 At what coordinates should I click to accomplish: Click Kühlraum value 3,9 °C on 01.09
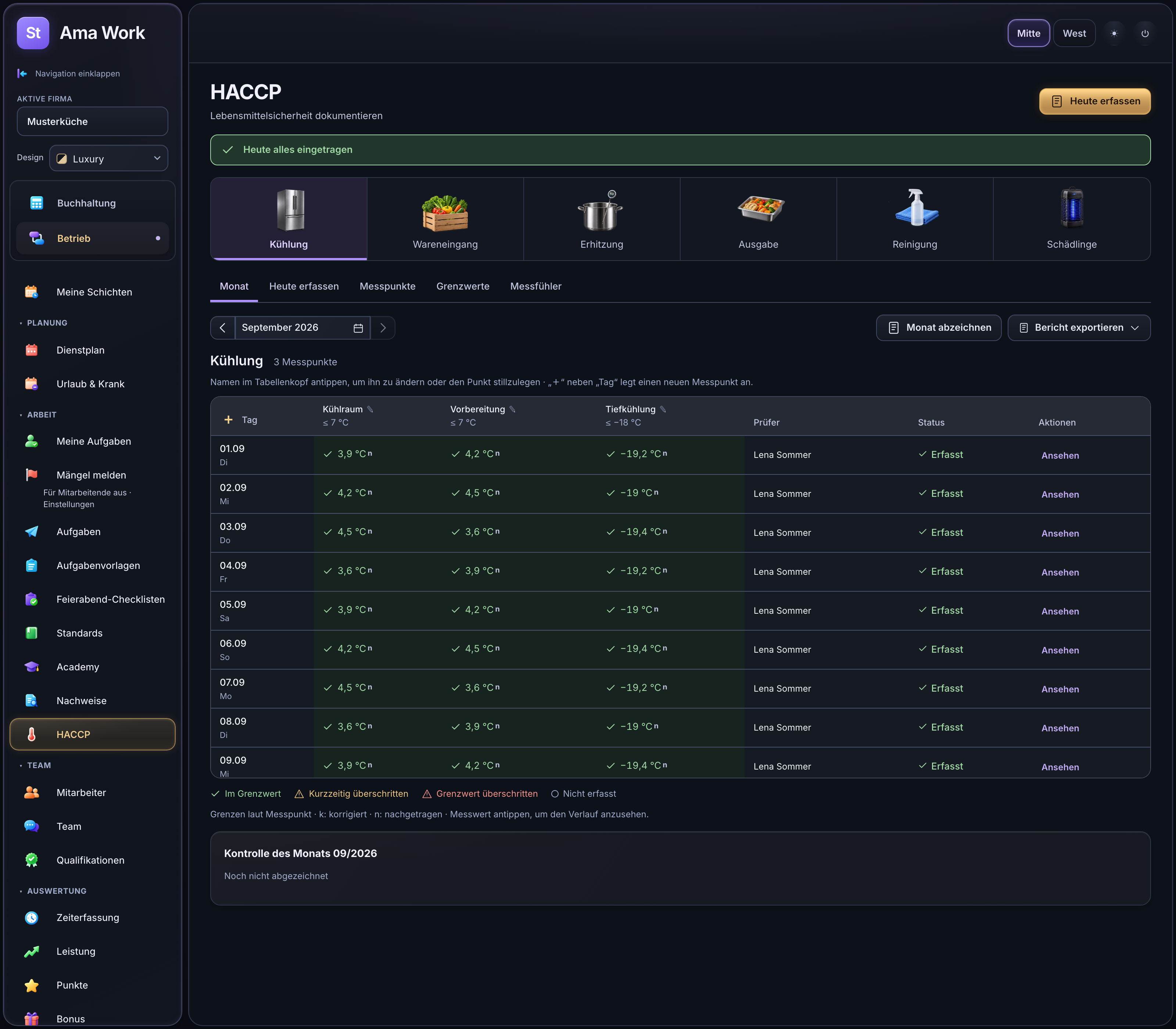click(x=348, y=454)
